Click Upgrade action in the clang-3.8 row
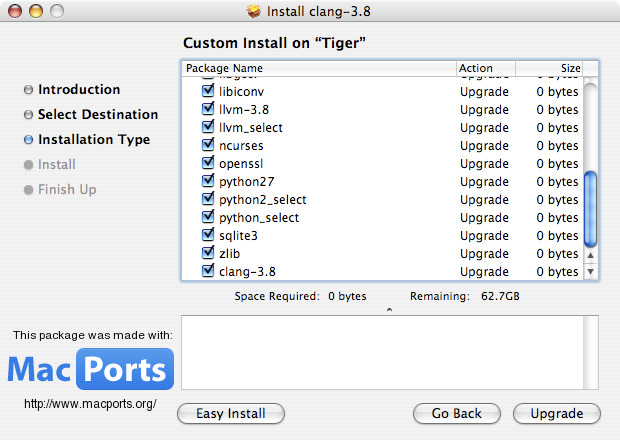 coord(484,272)
